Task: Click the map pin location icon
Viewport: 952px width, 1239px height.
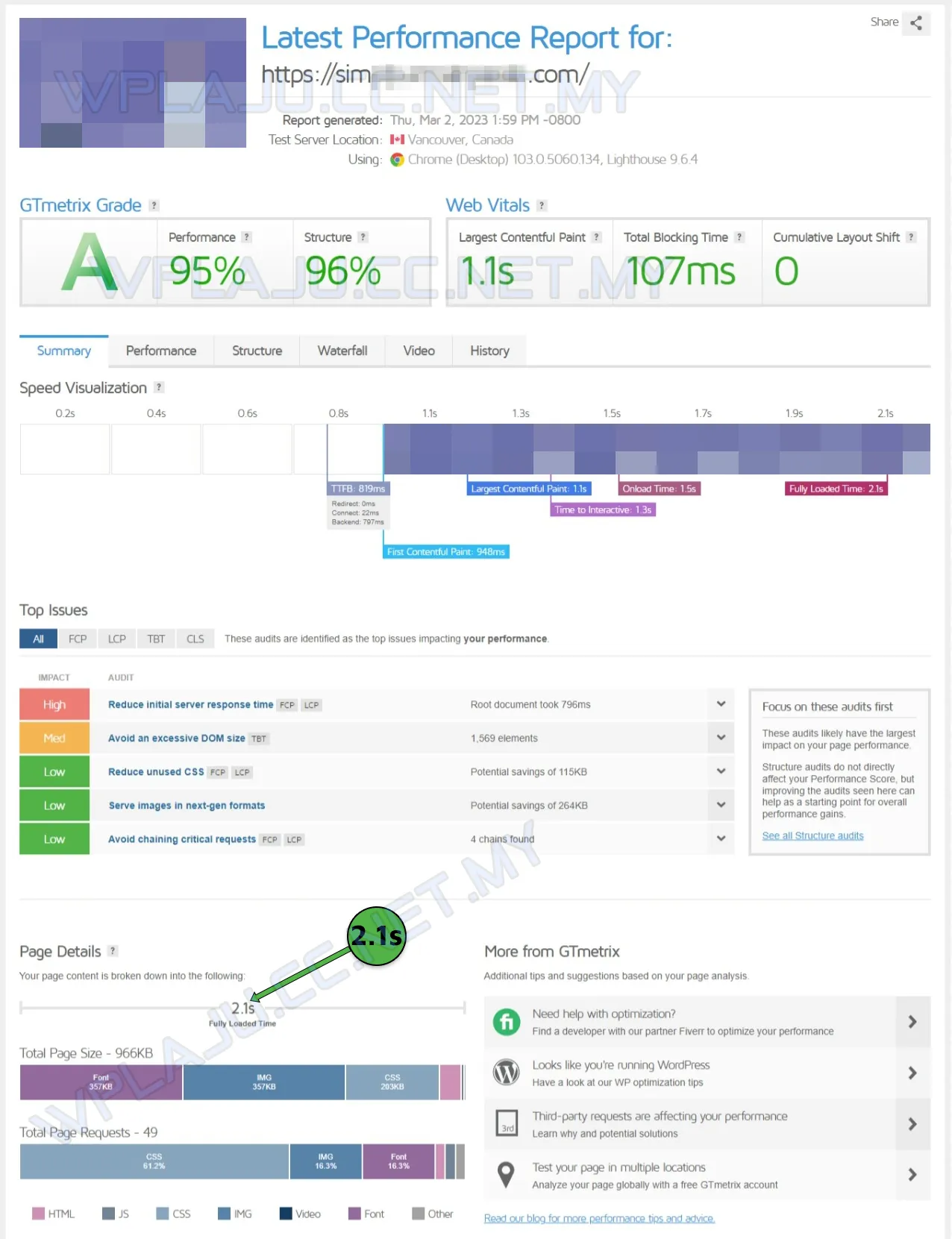Action: [507, 1174]
